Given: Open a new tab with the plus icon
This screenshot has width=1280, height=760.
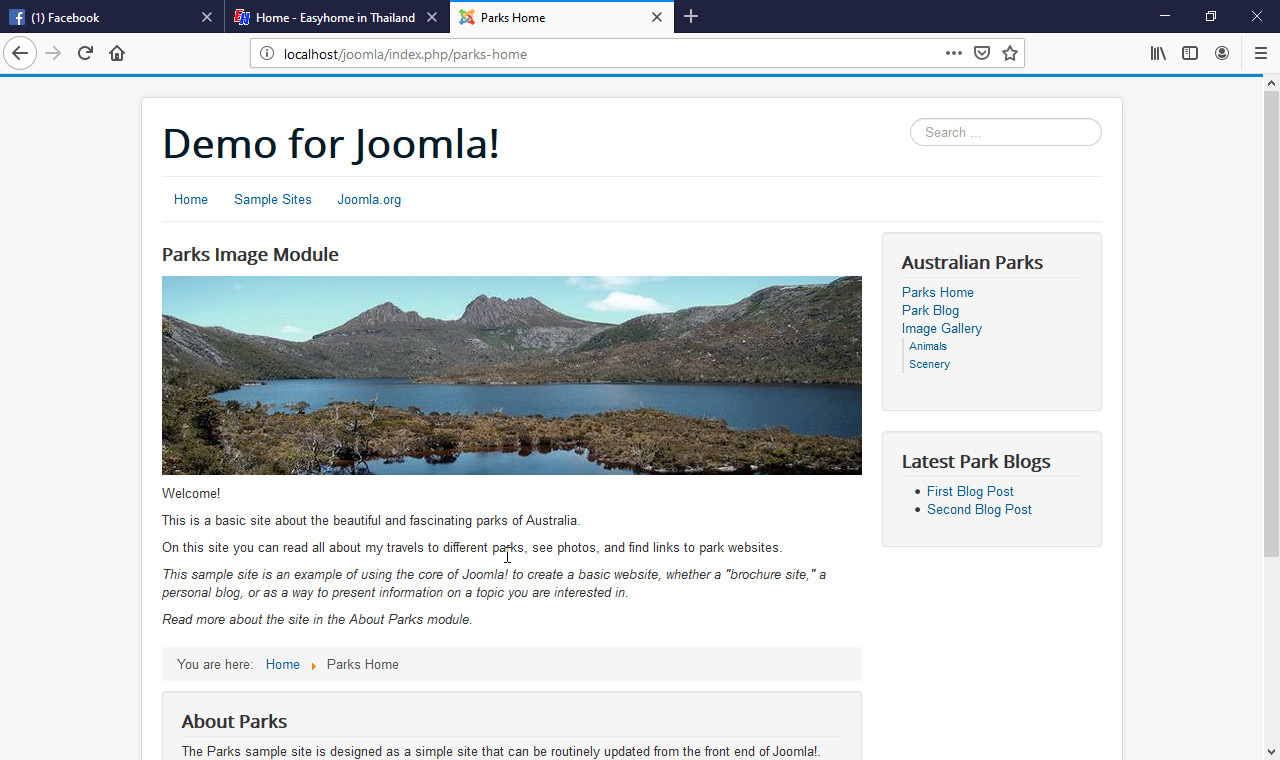Looking at the screenshot, I should pos(691,16).
